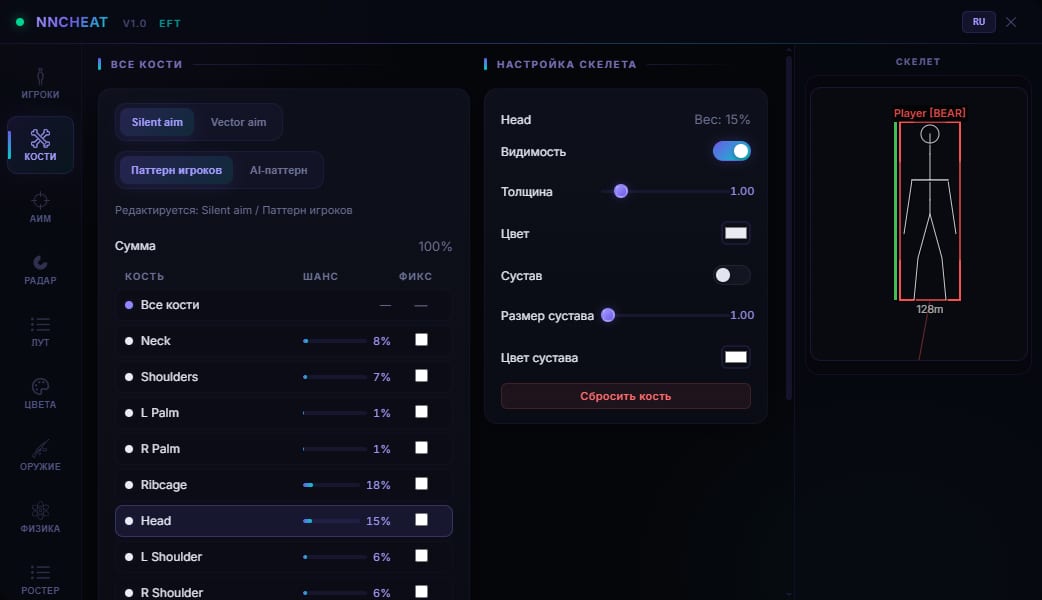
Task: Select the Паттерн игроков tab
Action: pyautogui.click(x=176, y=170)
